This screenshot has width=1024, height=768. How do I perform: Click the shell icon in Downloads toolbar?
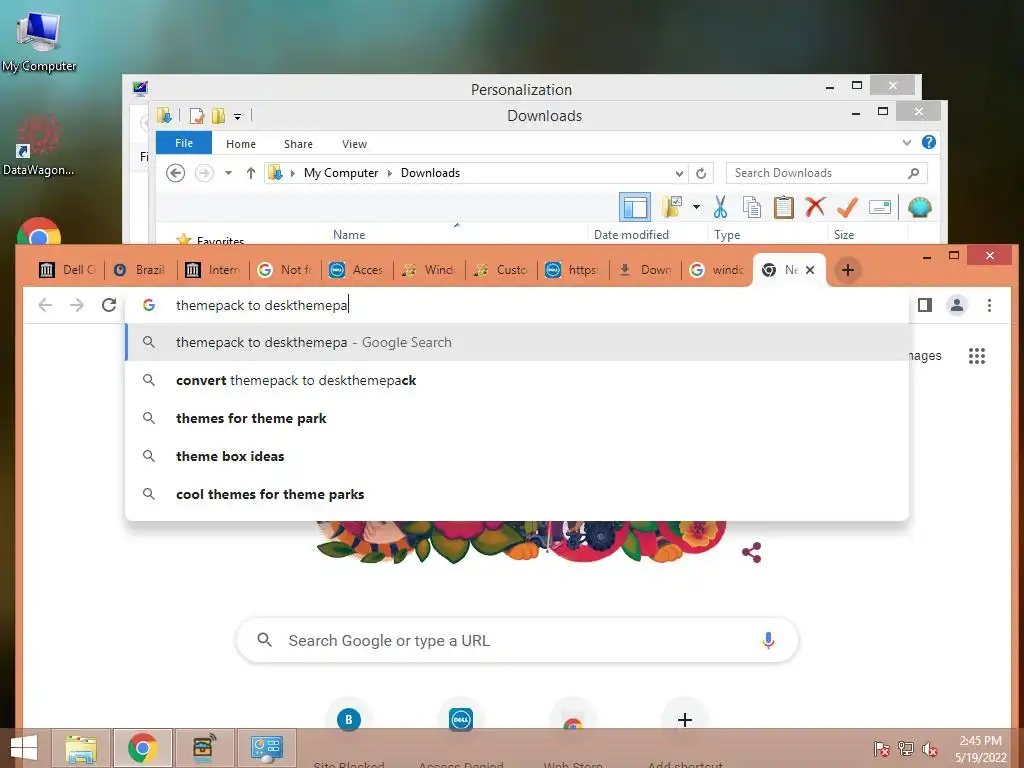(920, 208)
